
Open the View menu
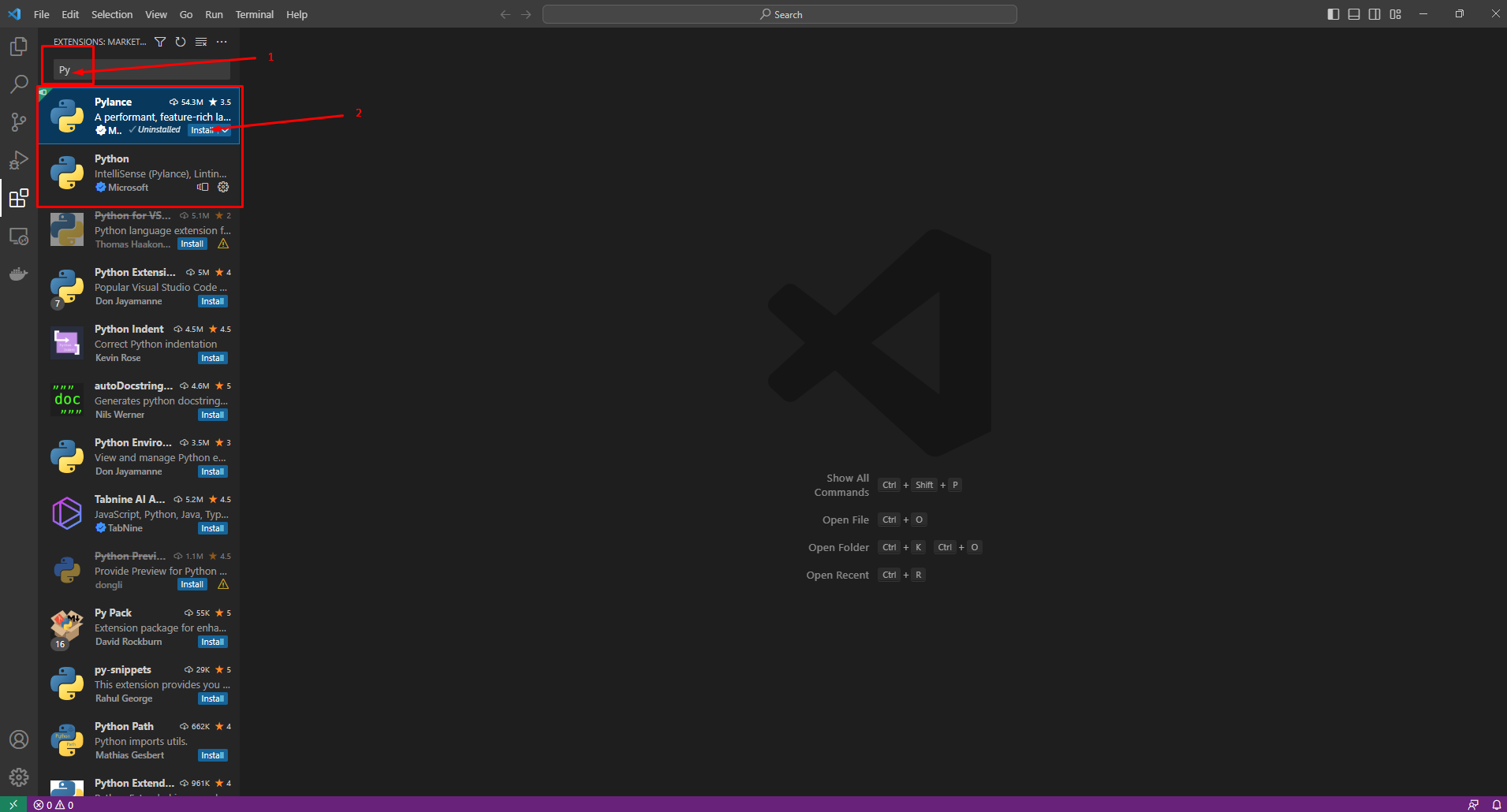tap(156, 14)
